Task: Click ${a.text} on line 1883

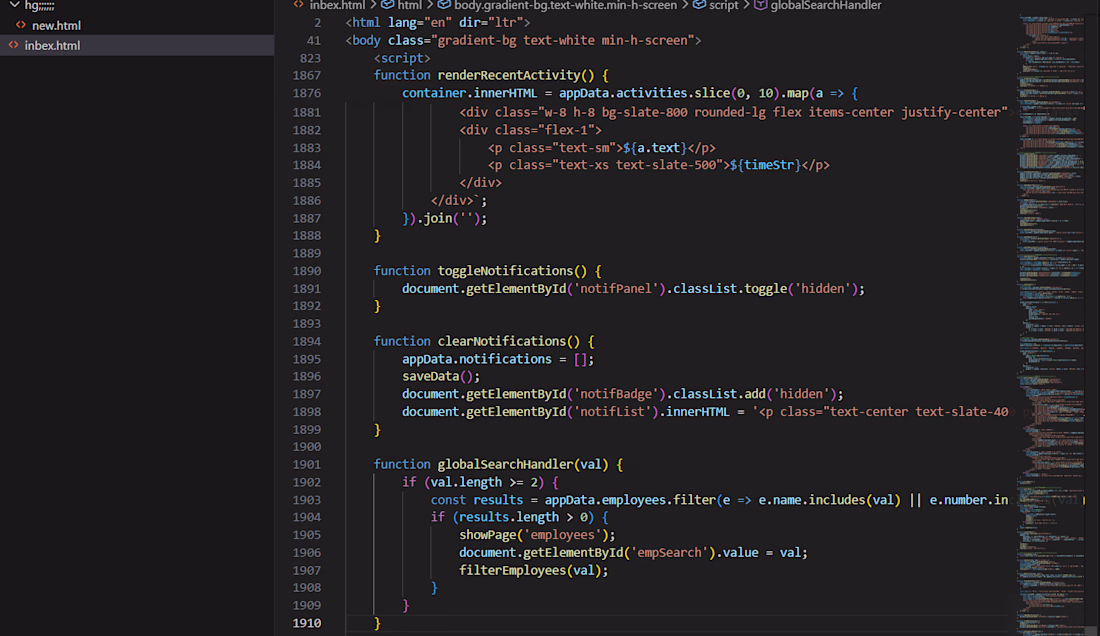Action: [x=655, y=148]
